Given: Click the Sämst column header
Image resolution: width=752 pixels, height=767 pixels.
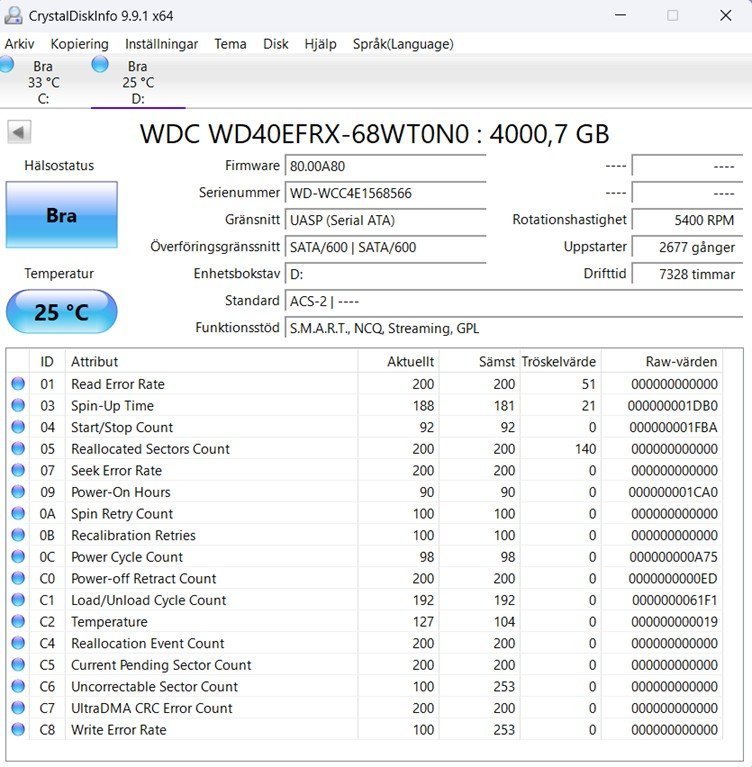Looking at the screenshot, I should click(x=479, y=361).
